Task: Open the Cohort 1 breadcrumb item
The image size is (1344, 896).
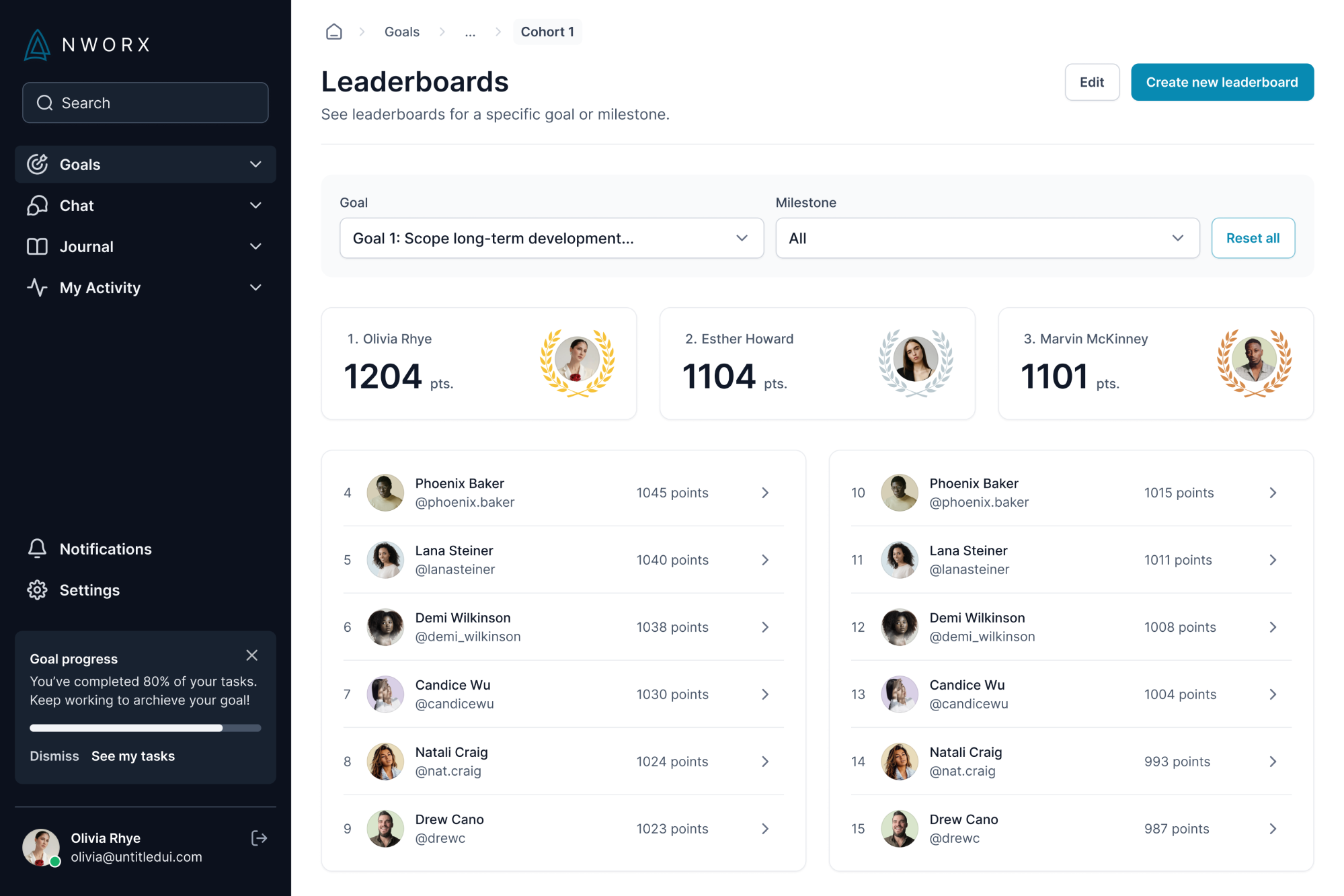Action: tap(547, 31)
